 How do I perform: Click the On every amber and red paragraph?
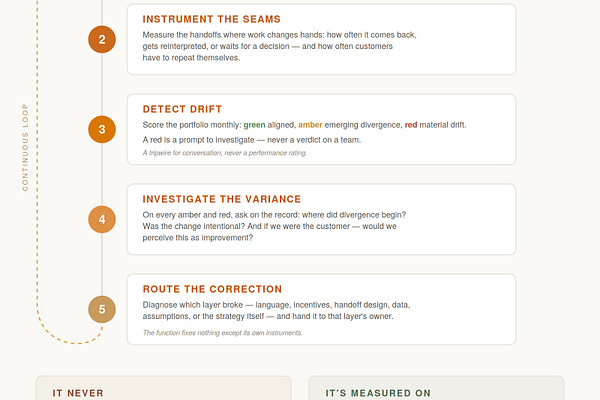tap(274, 226)
